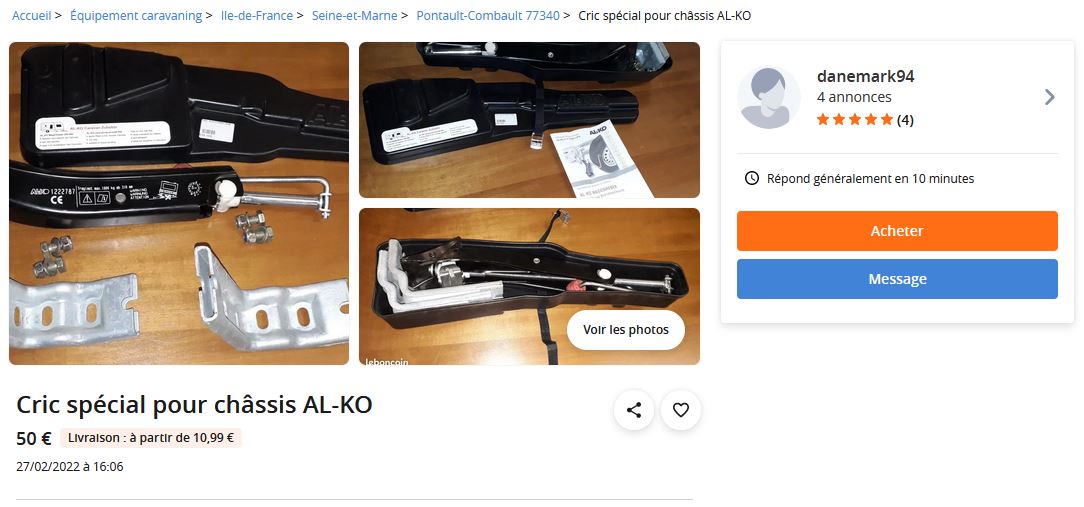Expand seller details chevron arrow
This screenshot has height=507, width=1084.
[x=1049, y=97]
